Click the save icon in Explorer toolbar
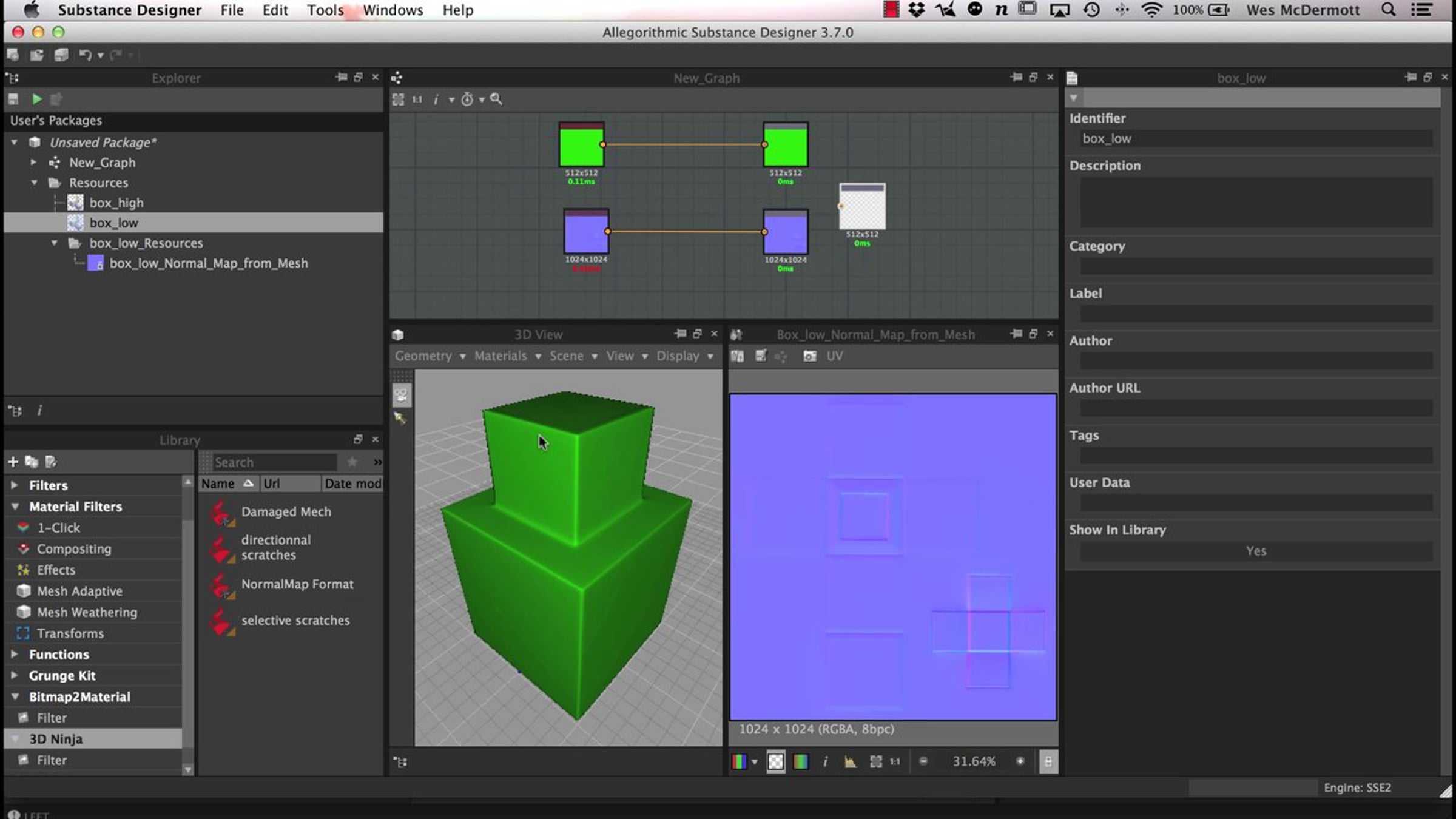Screen dimensions: 1456x819 13,99
